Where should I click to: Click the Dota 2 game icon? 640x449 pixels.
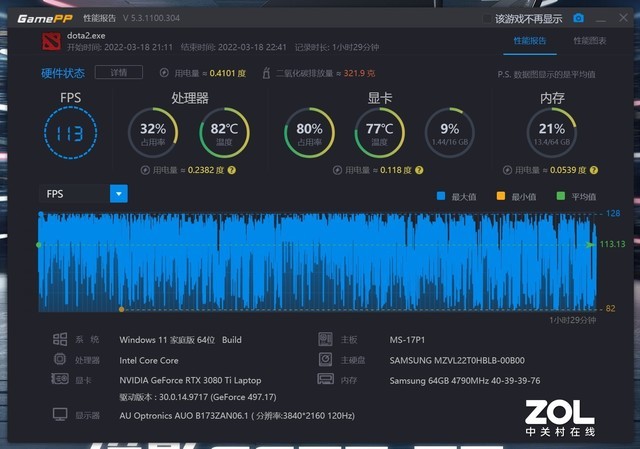[51, 42]
